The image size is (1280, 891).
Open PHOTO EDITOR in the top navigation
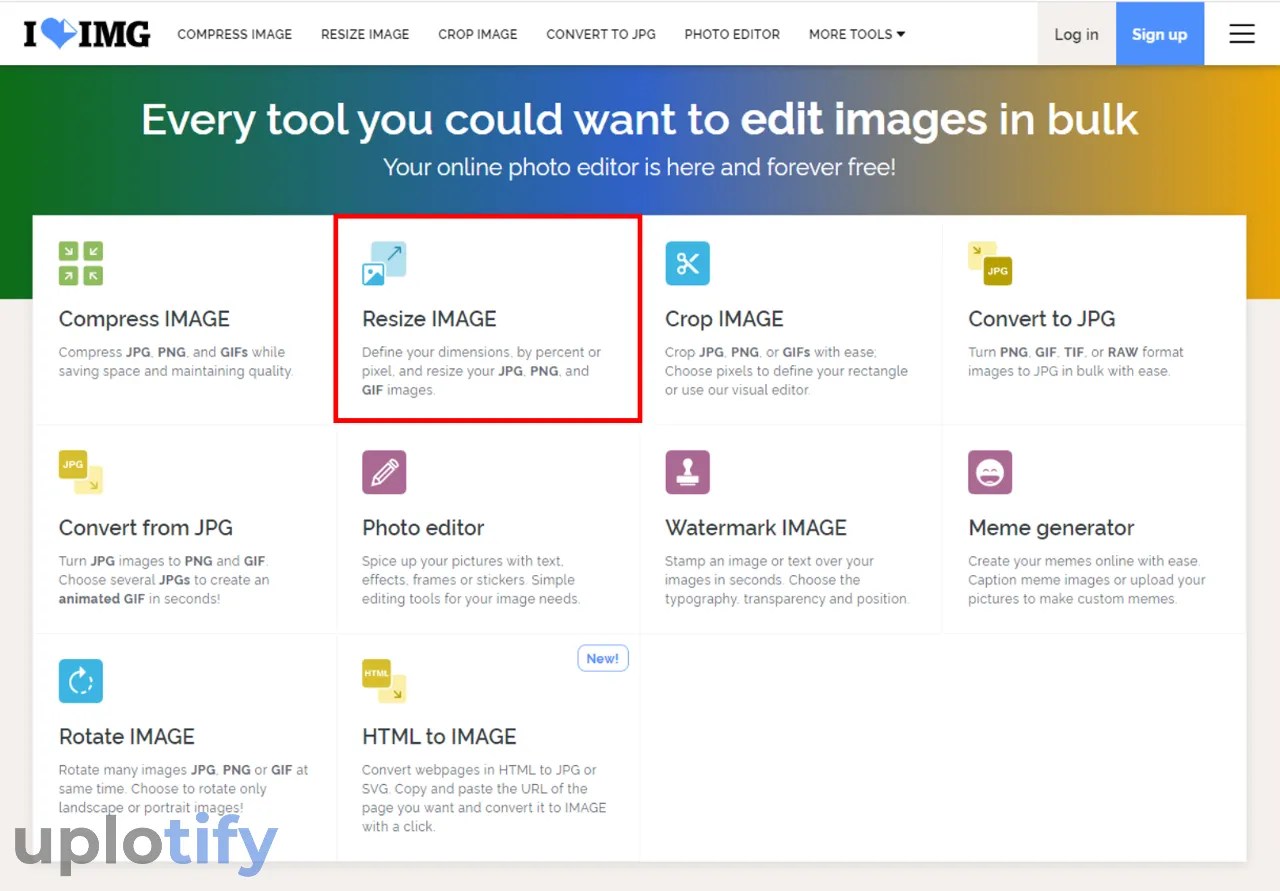(732, 34)
